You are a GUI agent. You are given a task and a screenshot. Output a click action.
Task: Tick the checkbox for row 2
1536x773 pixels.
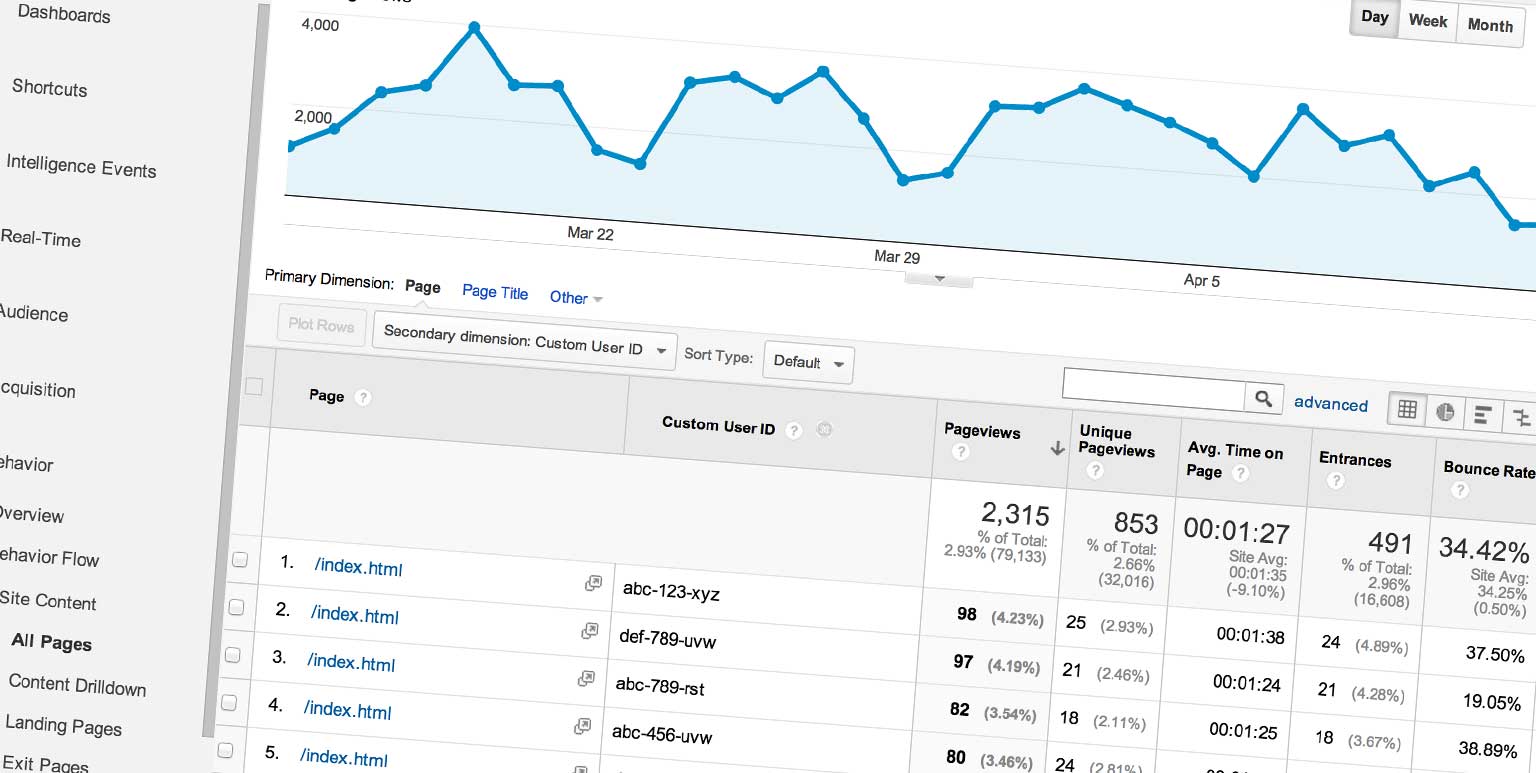[235, 607]
